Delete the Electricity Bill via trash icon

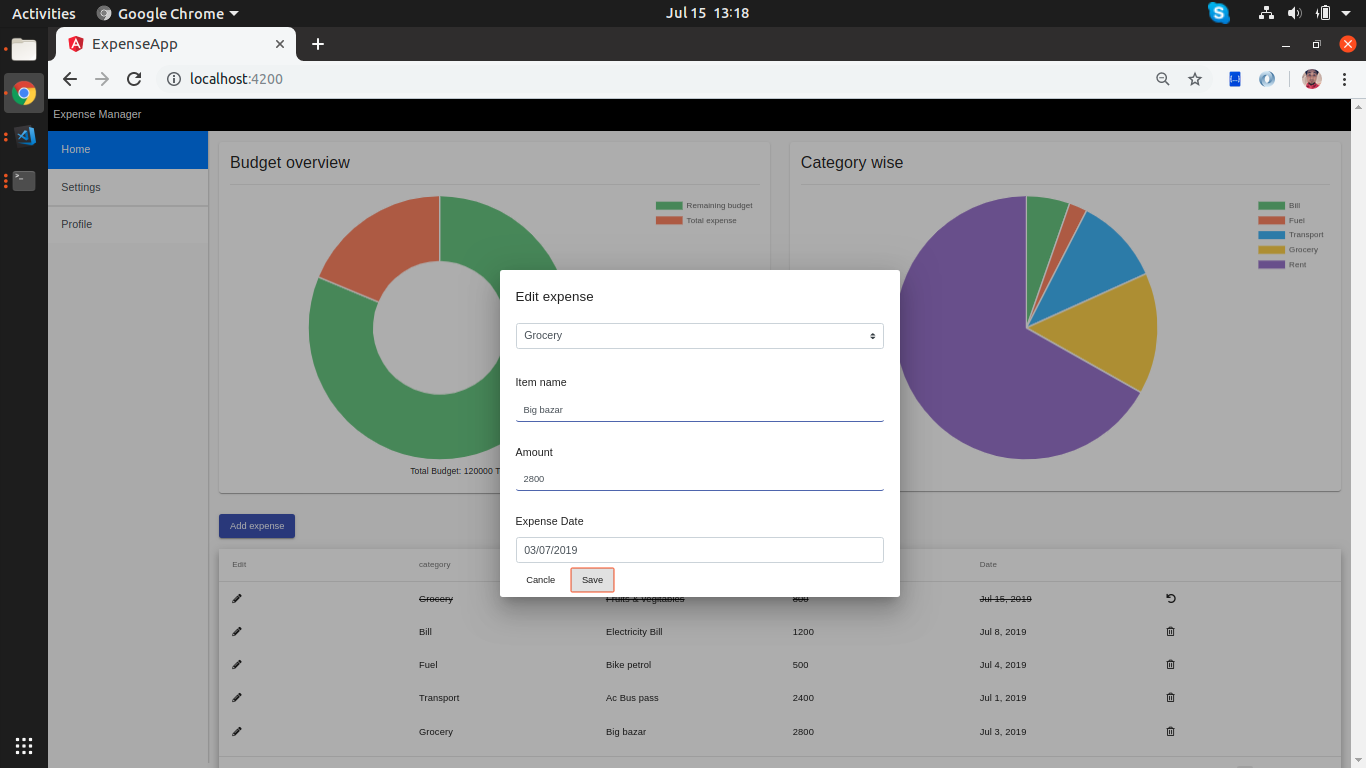point(1170,631)
